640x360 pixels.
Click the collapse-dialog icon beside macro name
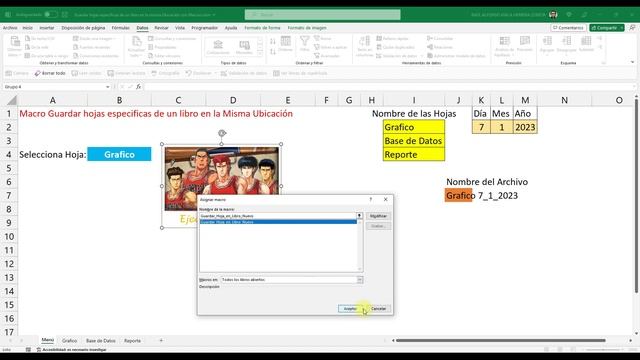(359, 216)
